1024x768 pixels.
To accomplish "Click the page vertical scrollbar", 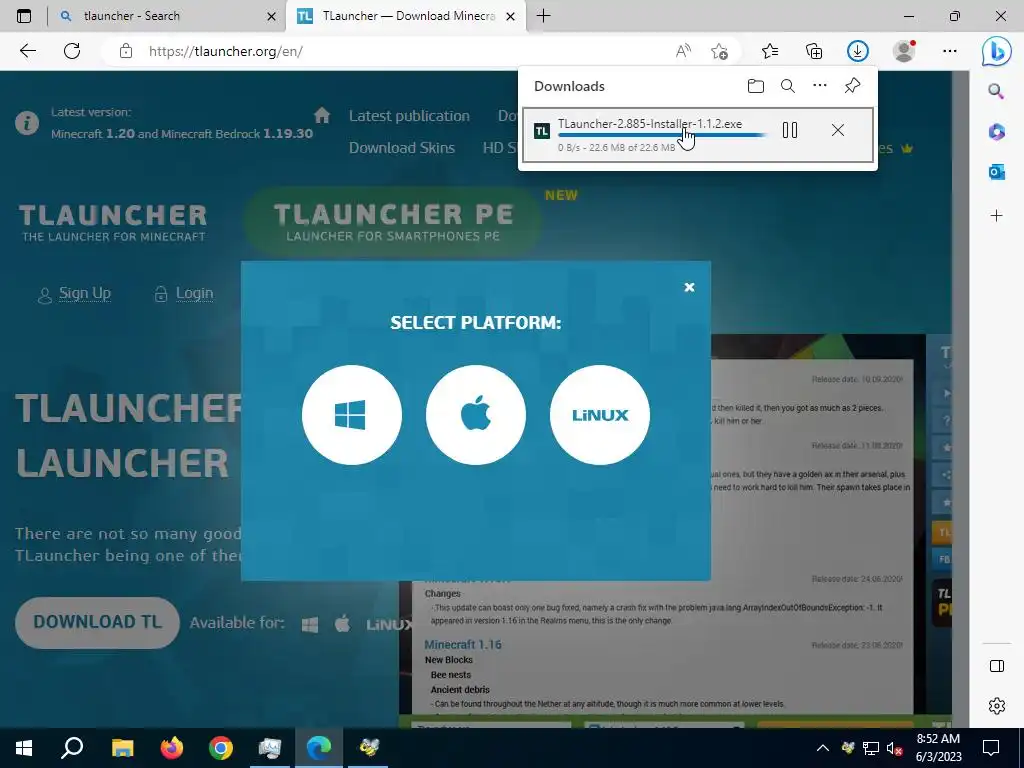I will tap(960, 398).
